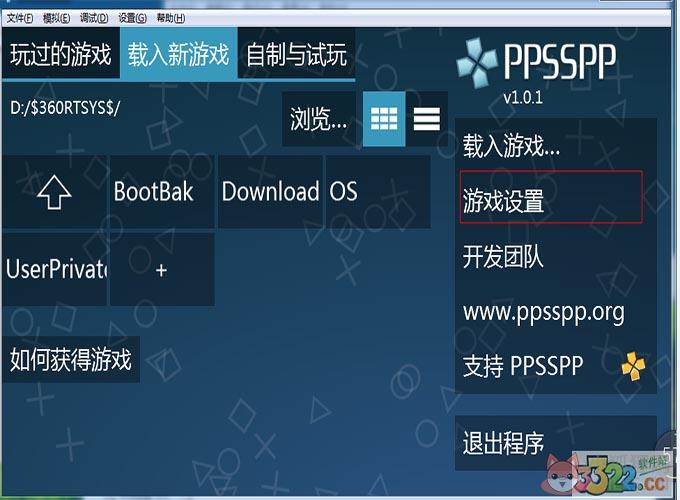Visit www.ppsspp.org link
The width and height of the screenshot is (680, 500).
pyautogui.click(x=556, y=312)
